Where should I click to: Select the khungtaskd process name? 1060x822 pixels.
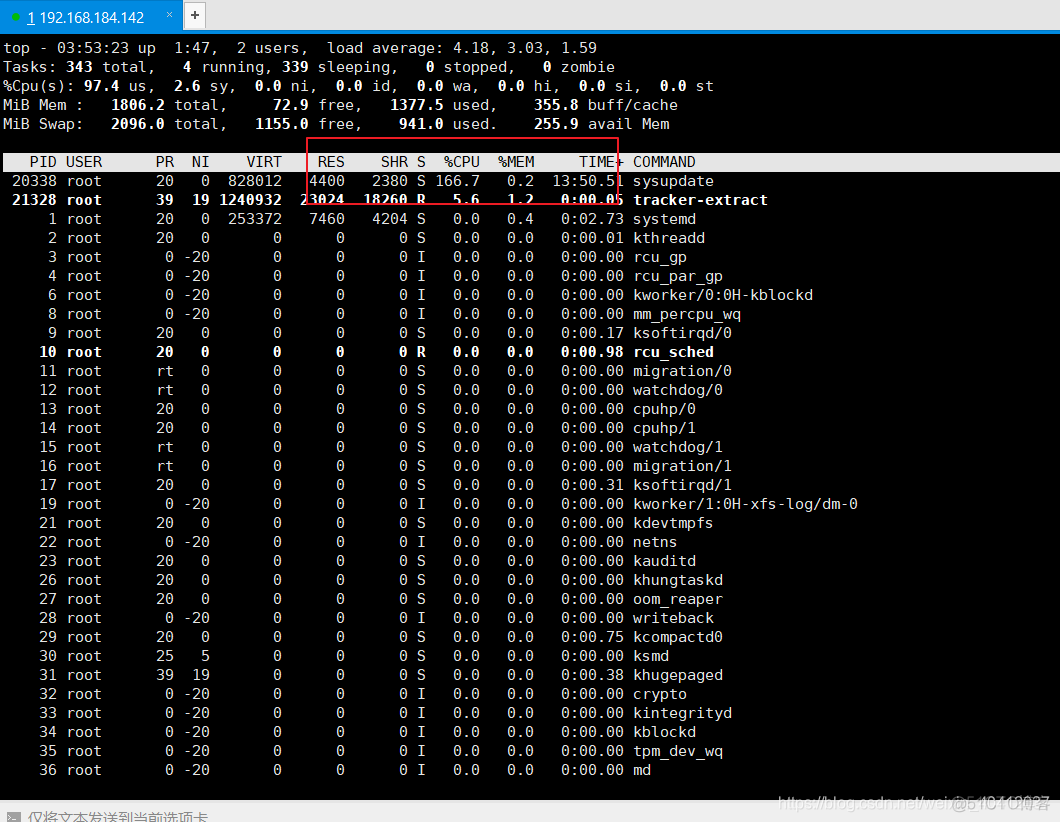coord(678,579)
